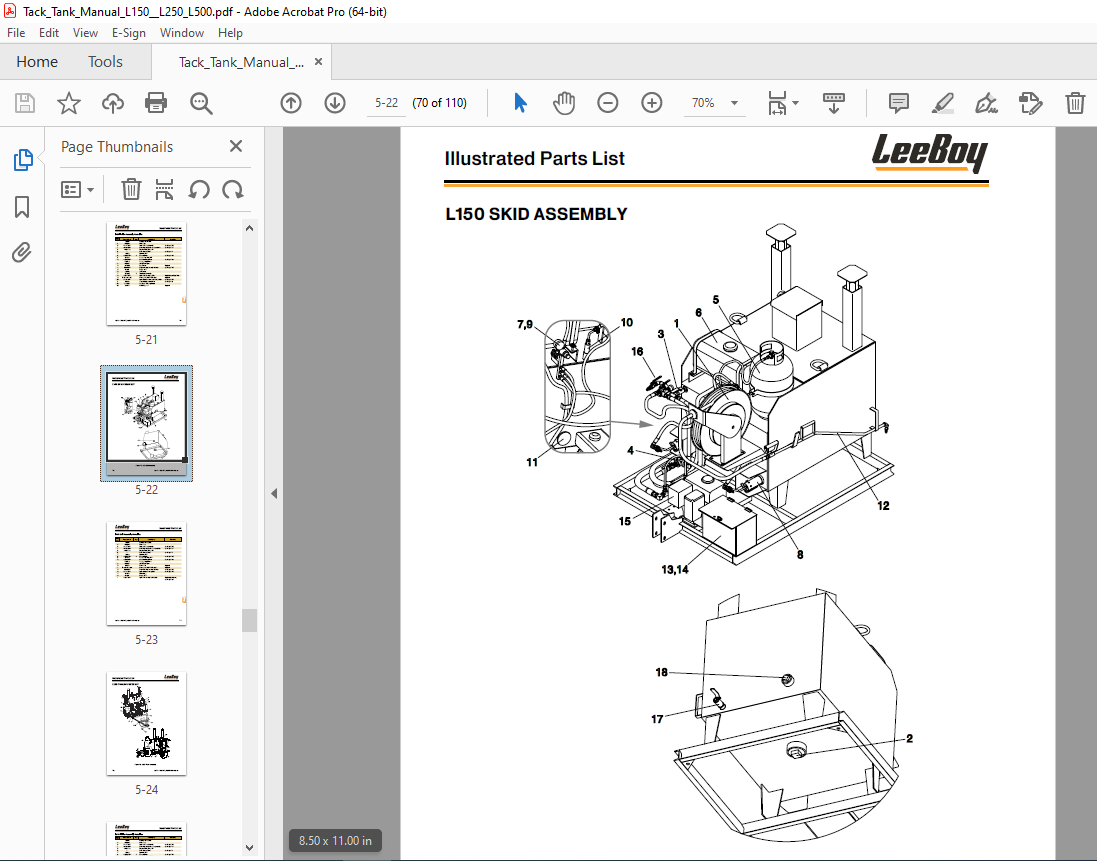Close the Tack_Tank_Manual tab
This screenshot has height=861, width=1097.
(318, 62)
